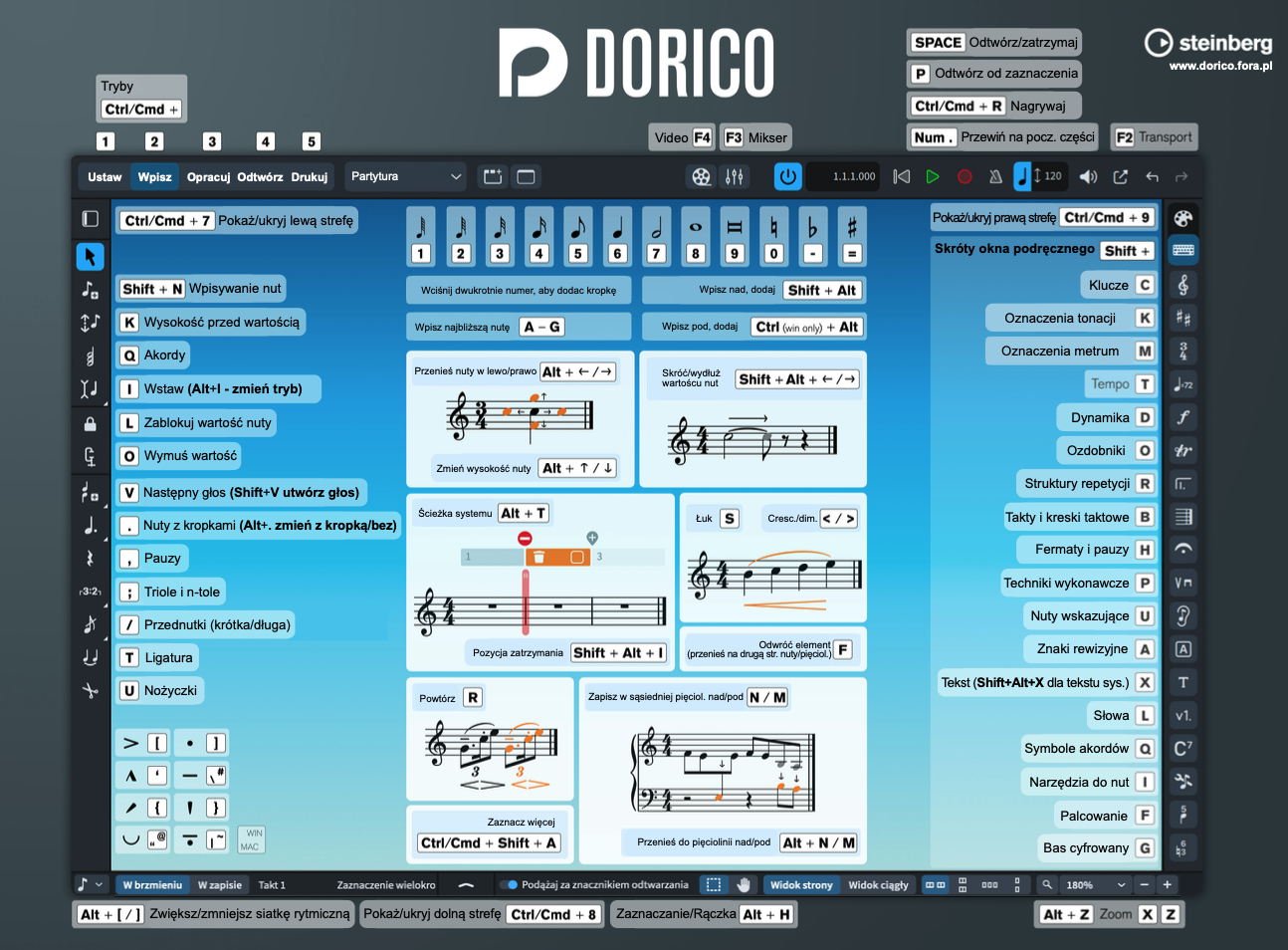Viewport: 1288px width, 950px height.
Task: Toggle the marquee selection tool
Action: point(714,884)
